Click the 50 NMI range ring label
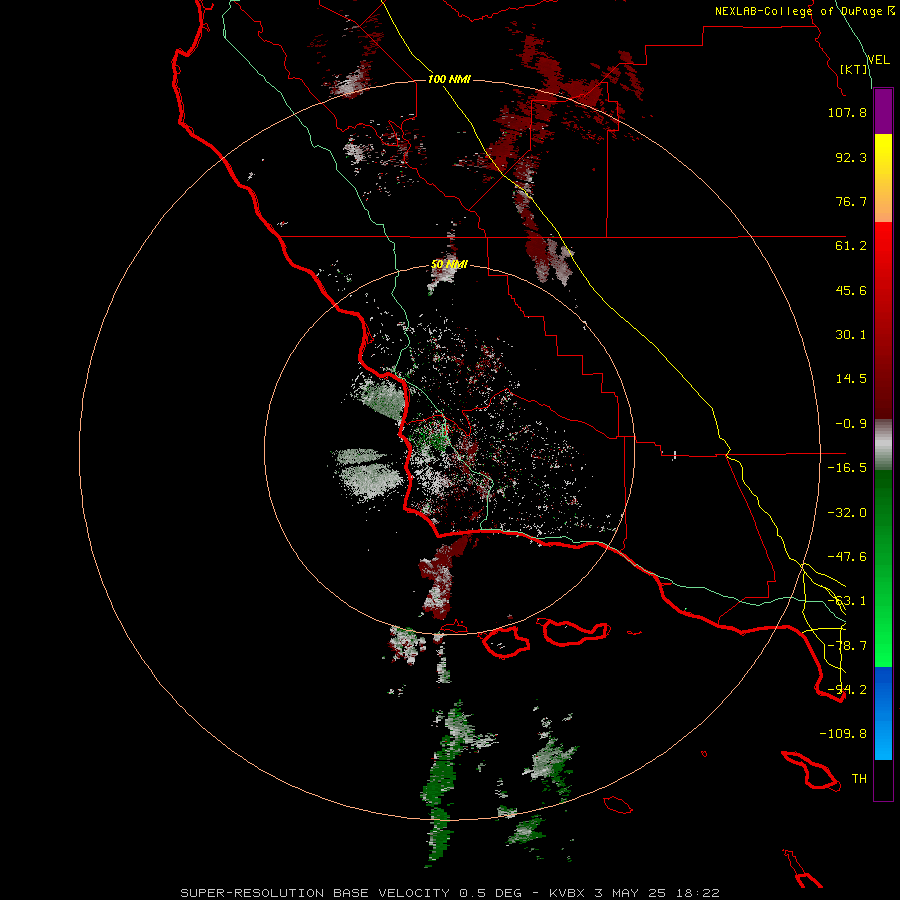The width and height of the screenshot is (900, 900). tap(449, 264)
